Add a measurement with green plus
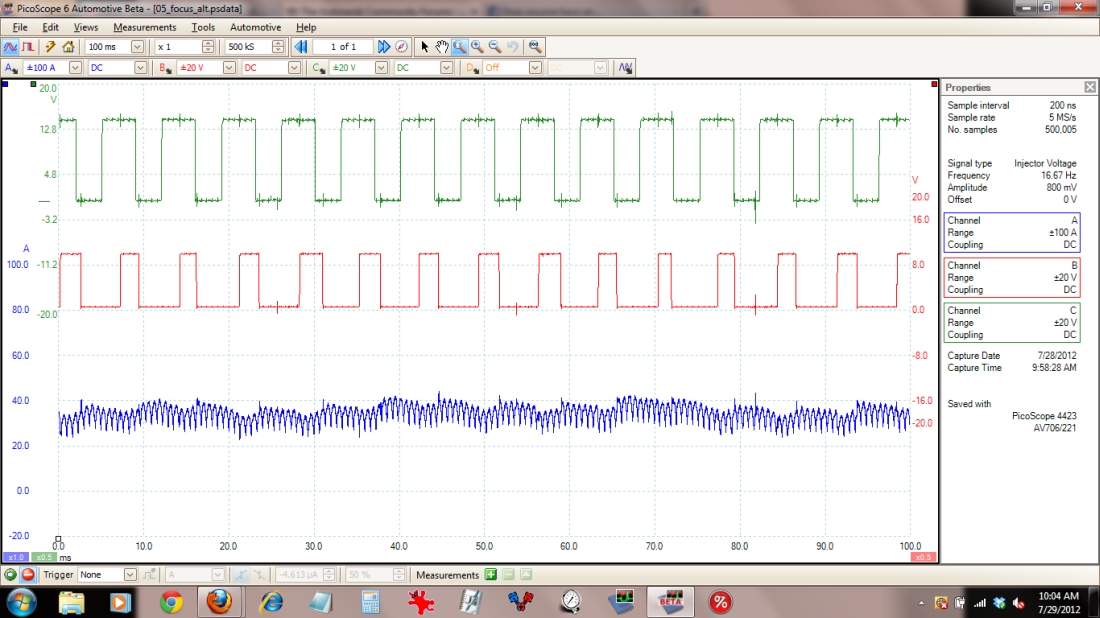Screen dimensions: 1100x618 (x=490, y=575)
